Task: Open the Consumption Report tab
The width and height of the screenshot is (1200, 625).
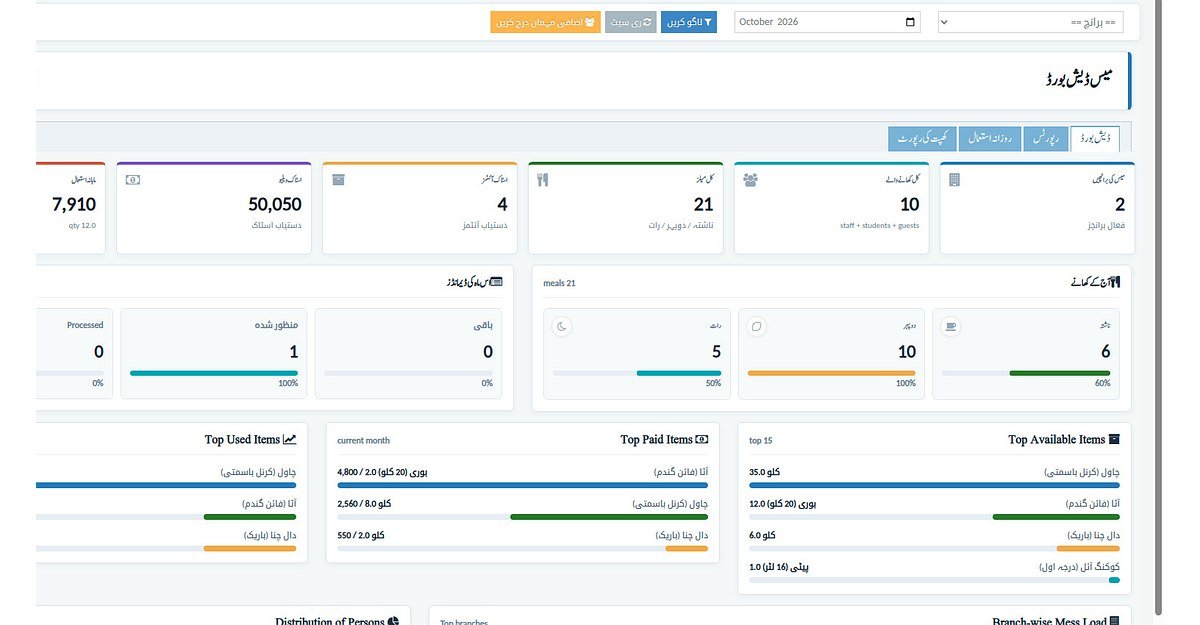Action: (922, 139)
